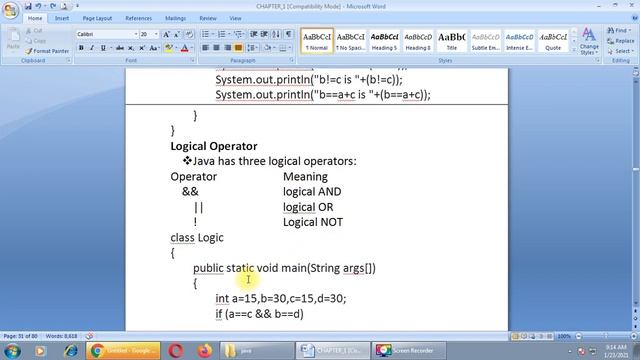This screenshot has width=640, height=360.
Task: Sort text with the A-Z icon
Action: click(x=276, y=34)
